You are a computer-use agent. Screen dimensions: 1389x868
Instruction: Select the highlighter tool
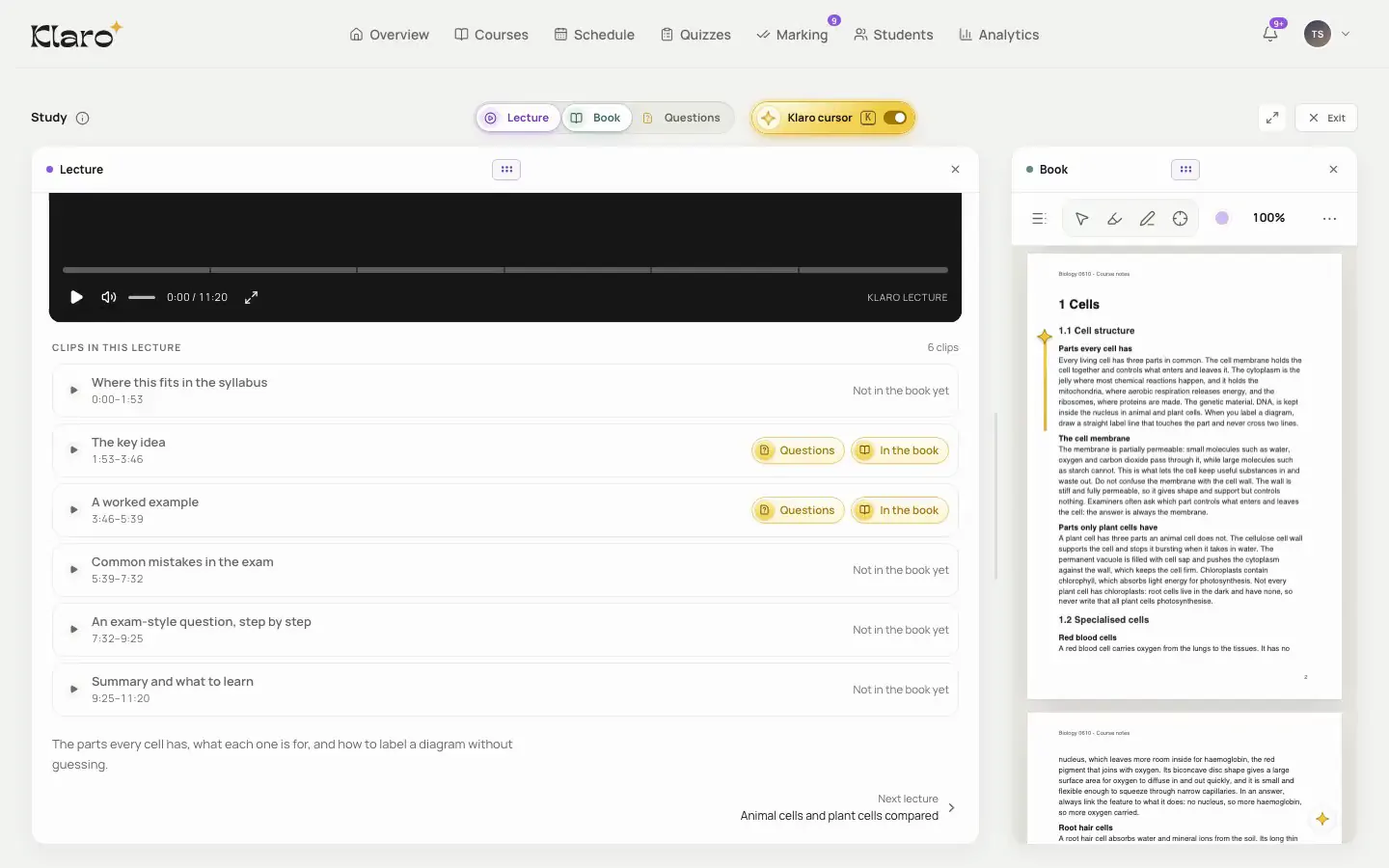coord(1115,219)
